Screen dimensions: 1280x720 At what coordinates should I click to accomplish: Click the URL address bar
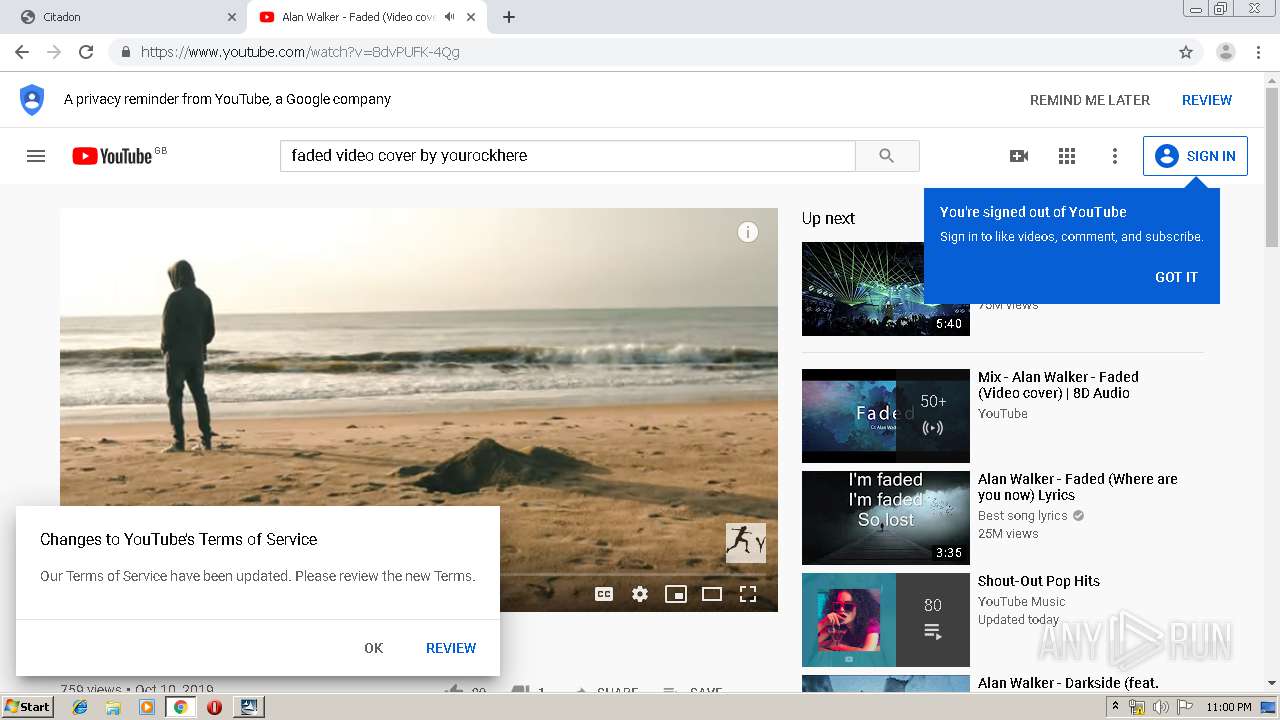[x=650, y=52]
